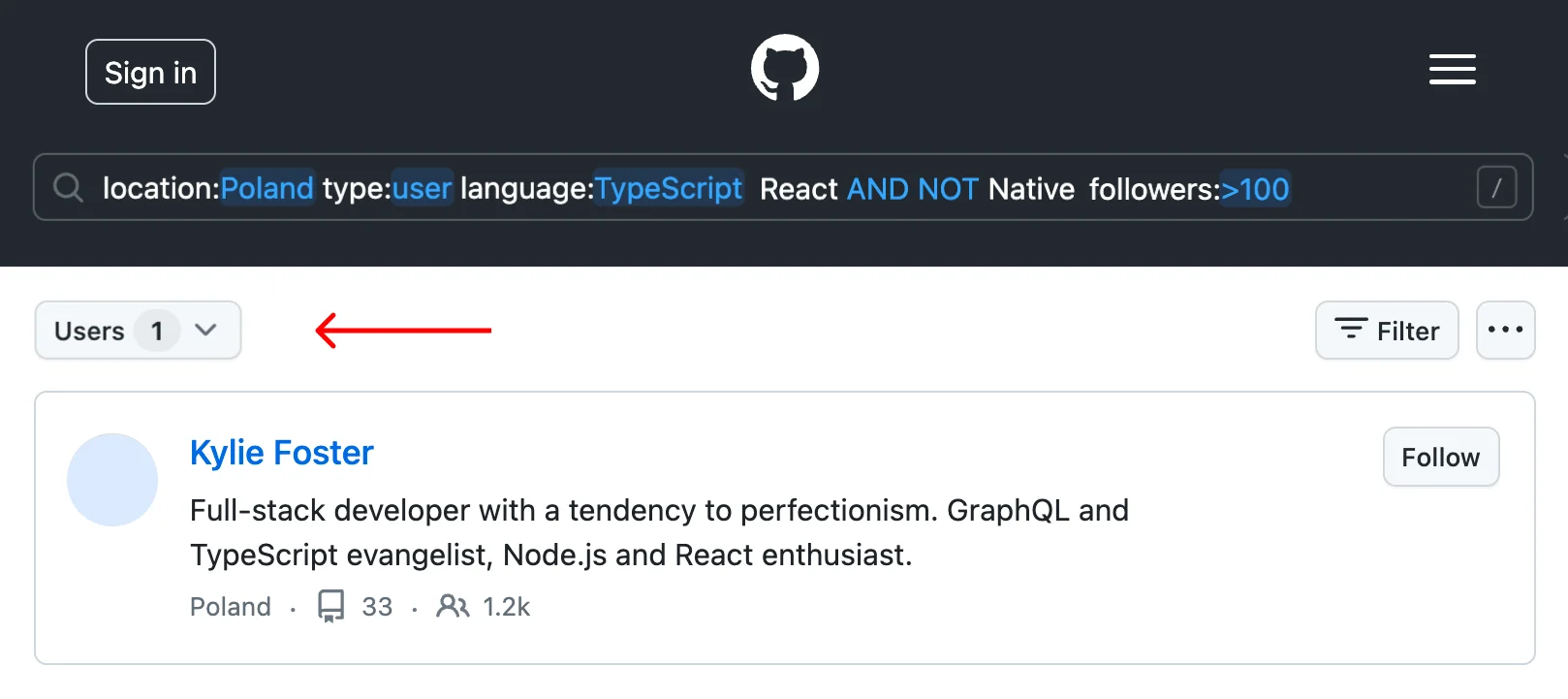Viewport: 1568px width, 699px height.
Task: Click the 1.2k followers count
Action: click(506, 607)
